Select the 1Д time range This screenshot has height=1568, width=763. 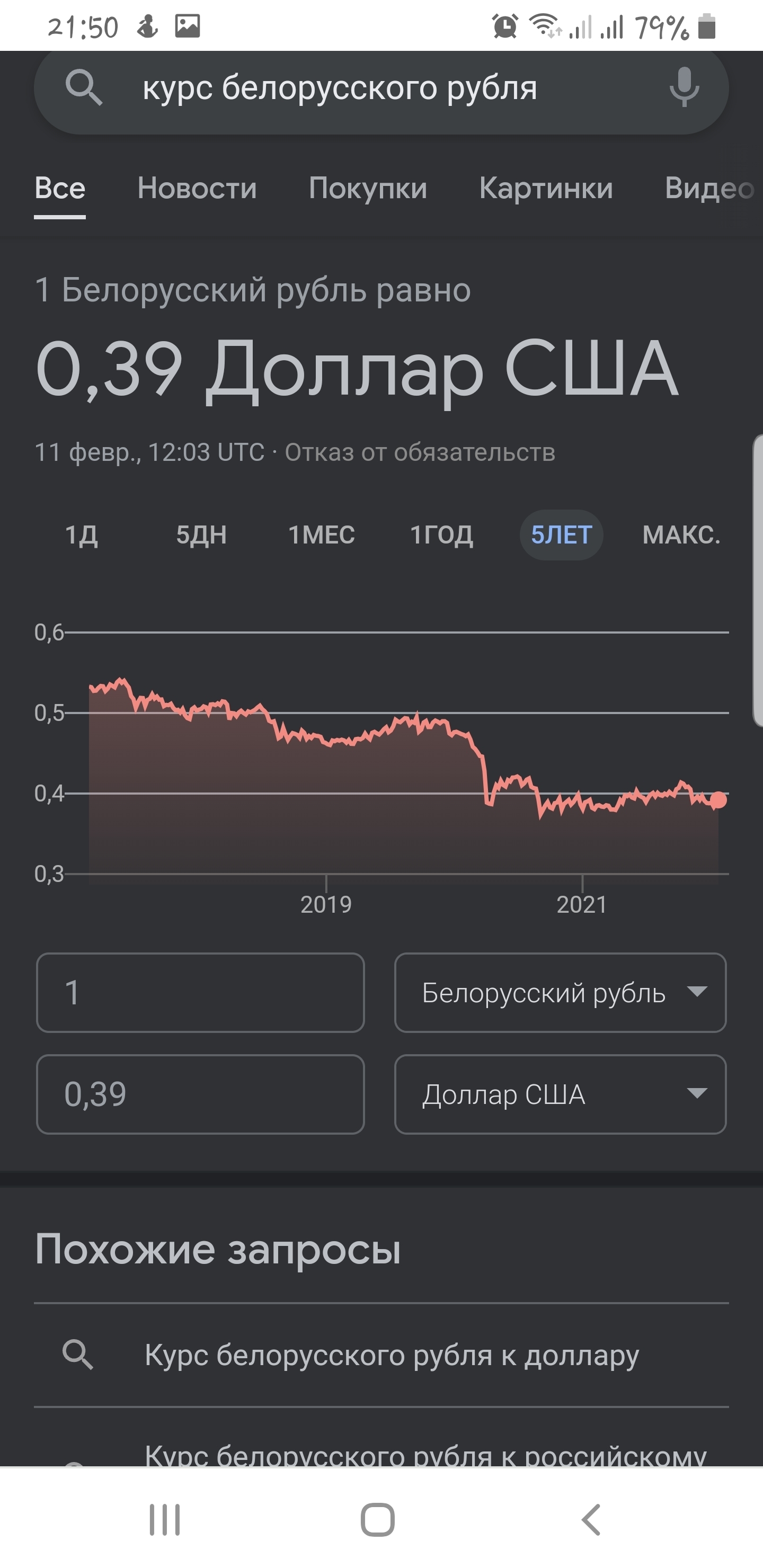point(82,535)
